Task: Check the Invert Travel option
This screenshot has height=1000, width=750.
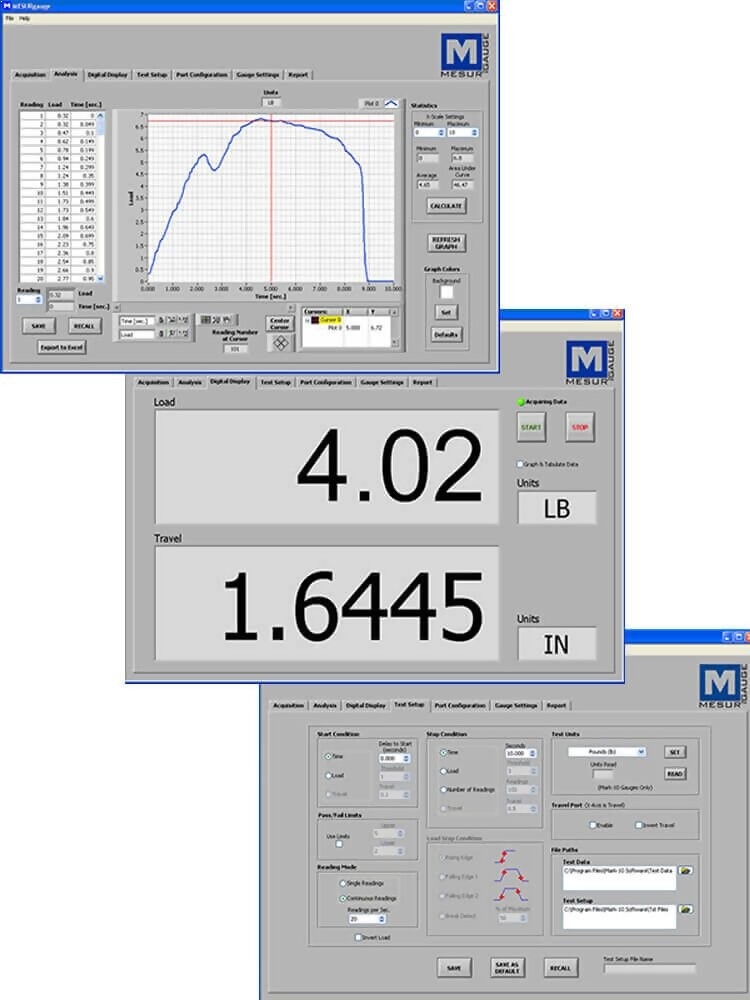Action: pos(637,825)
